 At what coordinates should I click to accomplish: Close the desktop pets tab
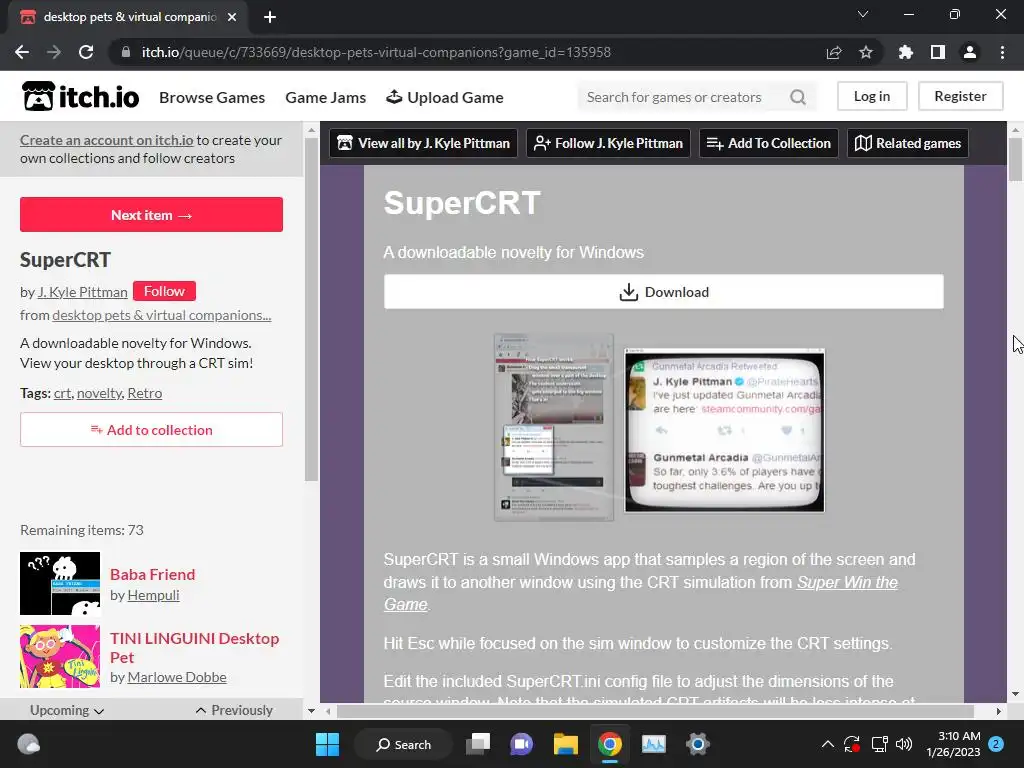tap(232, 17)
